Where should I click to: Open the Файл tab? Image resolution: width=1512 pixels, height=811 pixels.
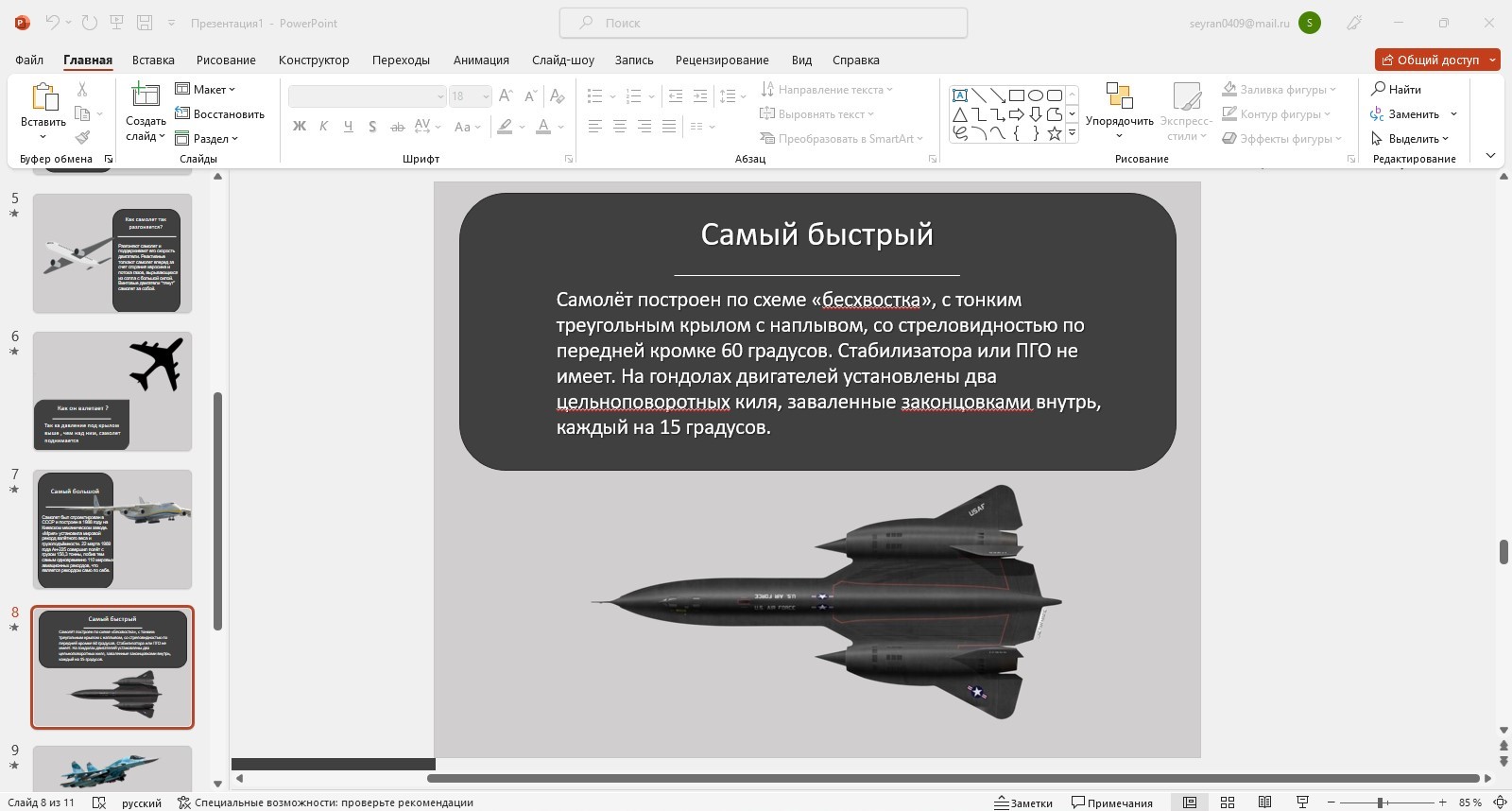pyautogui.click(x=29, y=60)
